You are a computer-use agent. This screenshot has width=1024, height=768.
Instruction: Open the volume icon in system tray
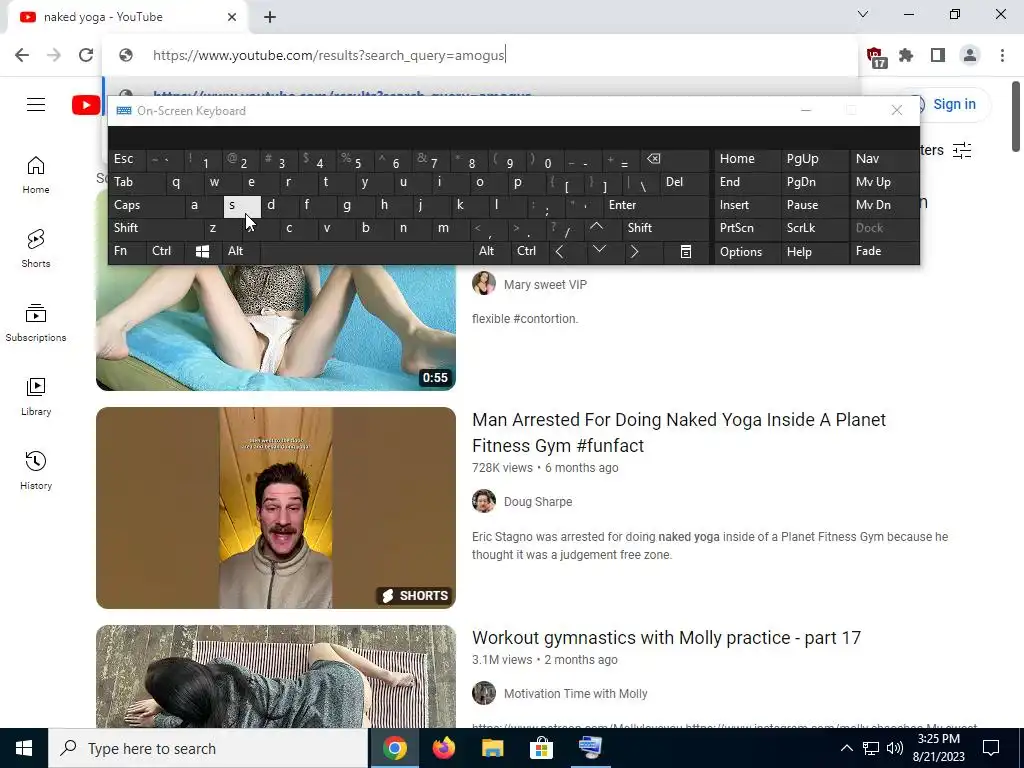tap(895, 748)
